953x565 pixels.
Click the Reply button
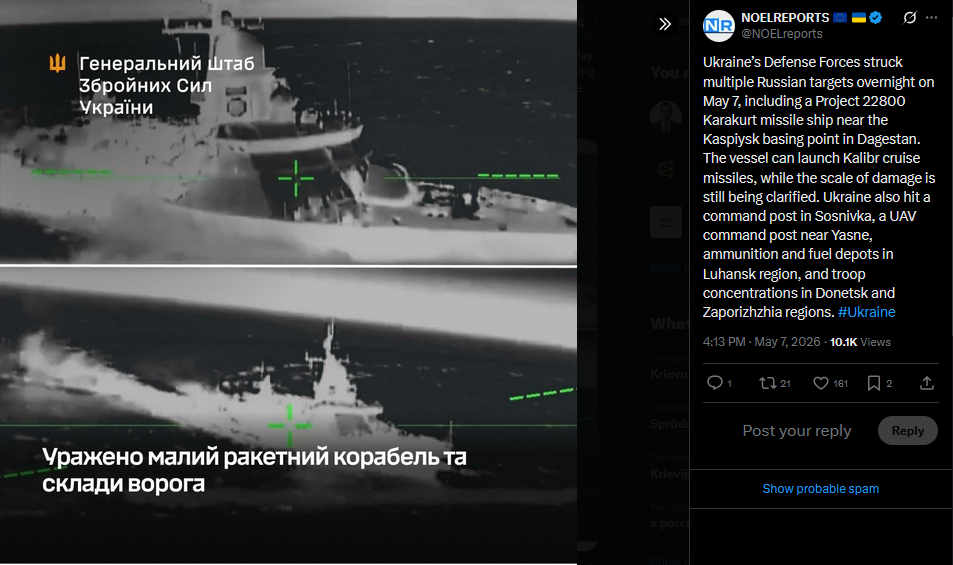pos(907,431)
